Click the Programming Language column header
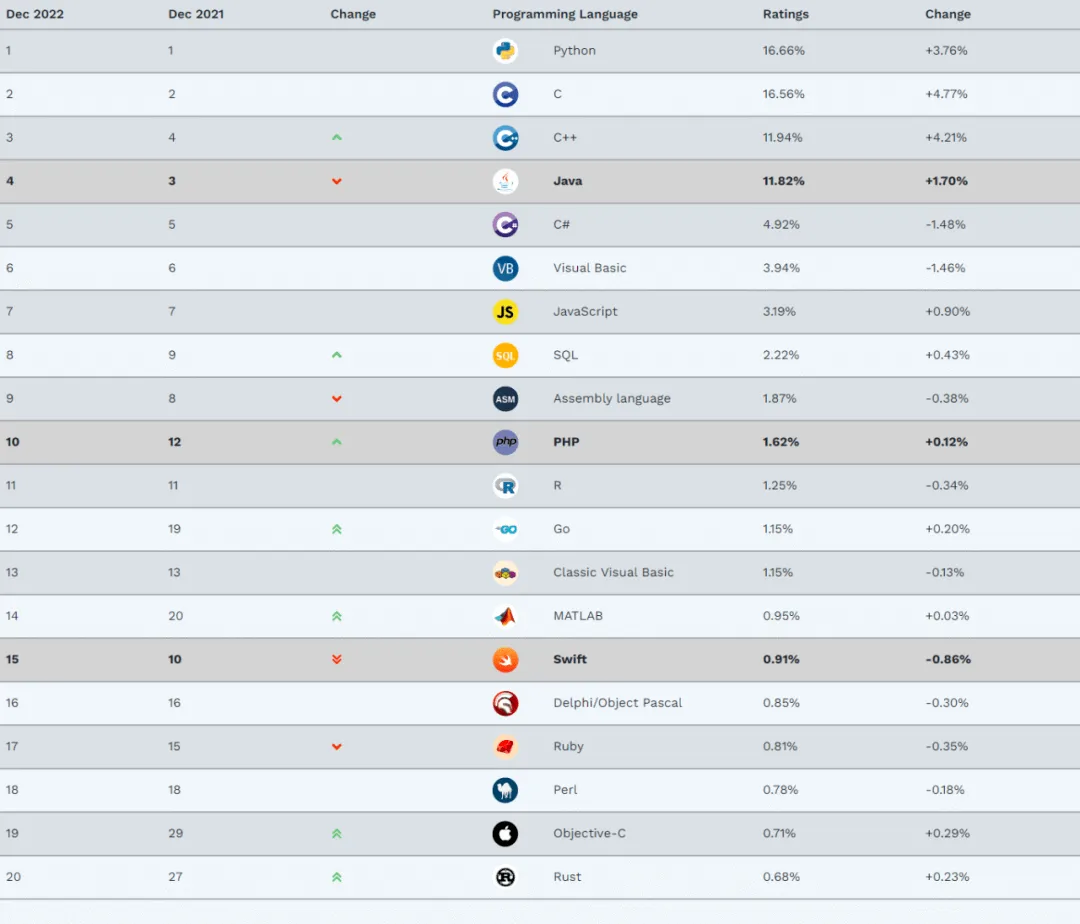The height and width of the screenshot is (924, 1080). (x=564, y=14)
